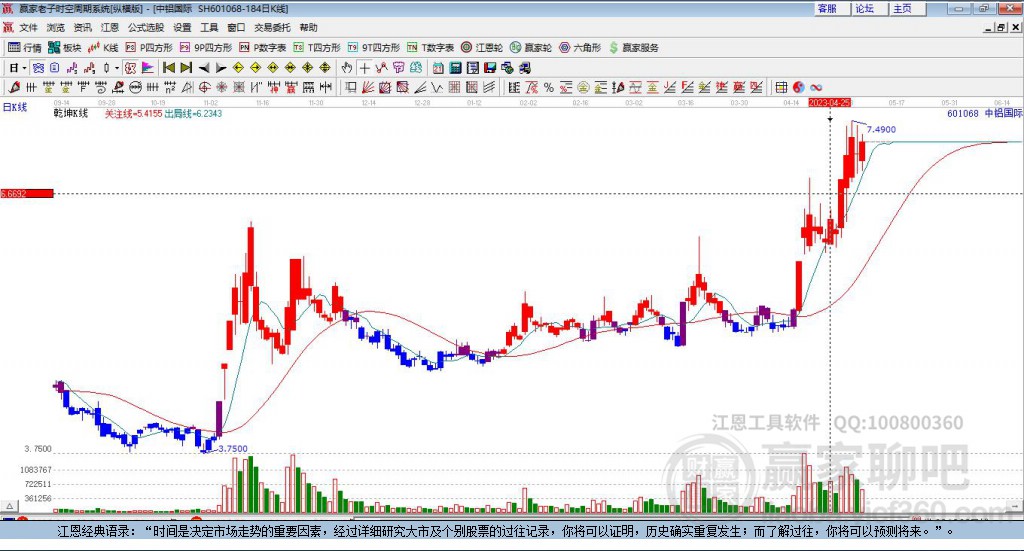Click the 乾坤K线 indicator label

[71, 114]
